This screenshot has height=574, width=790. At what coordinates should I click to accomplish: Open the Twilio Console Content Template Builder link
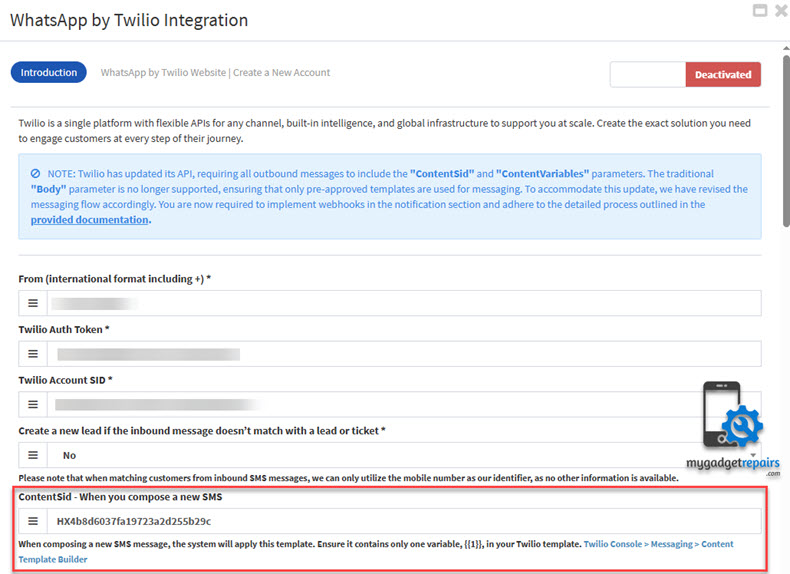(657, 545)
